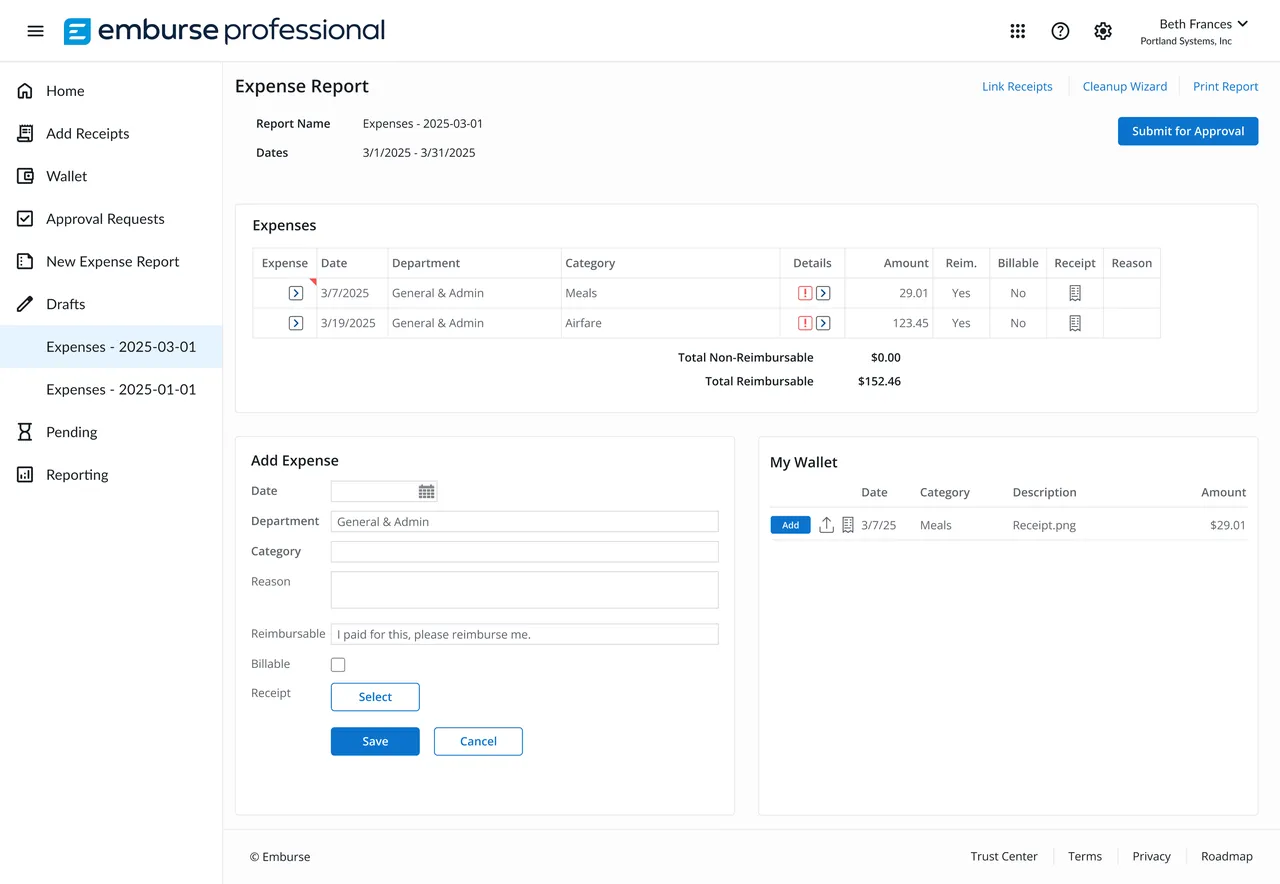
Task: Click the Drafts pencil icon
Action: point(25,304)
